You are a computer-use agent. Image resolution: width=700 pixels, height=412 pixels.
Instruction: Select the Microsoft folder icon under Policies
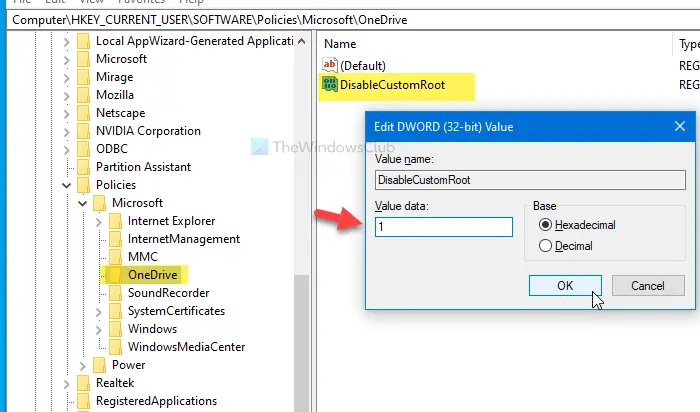99,203
